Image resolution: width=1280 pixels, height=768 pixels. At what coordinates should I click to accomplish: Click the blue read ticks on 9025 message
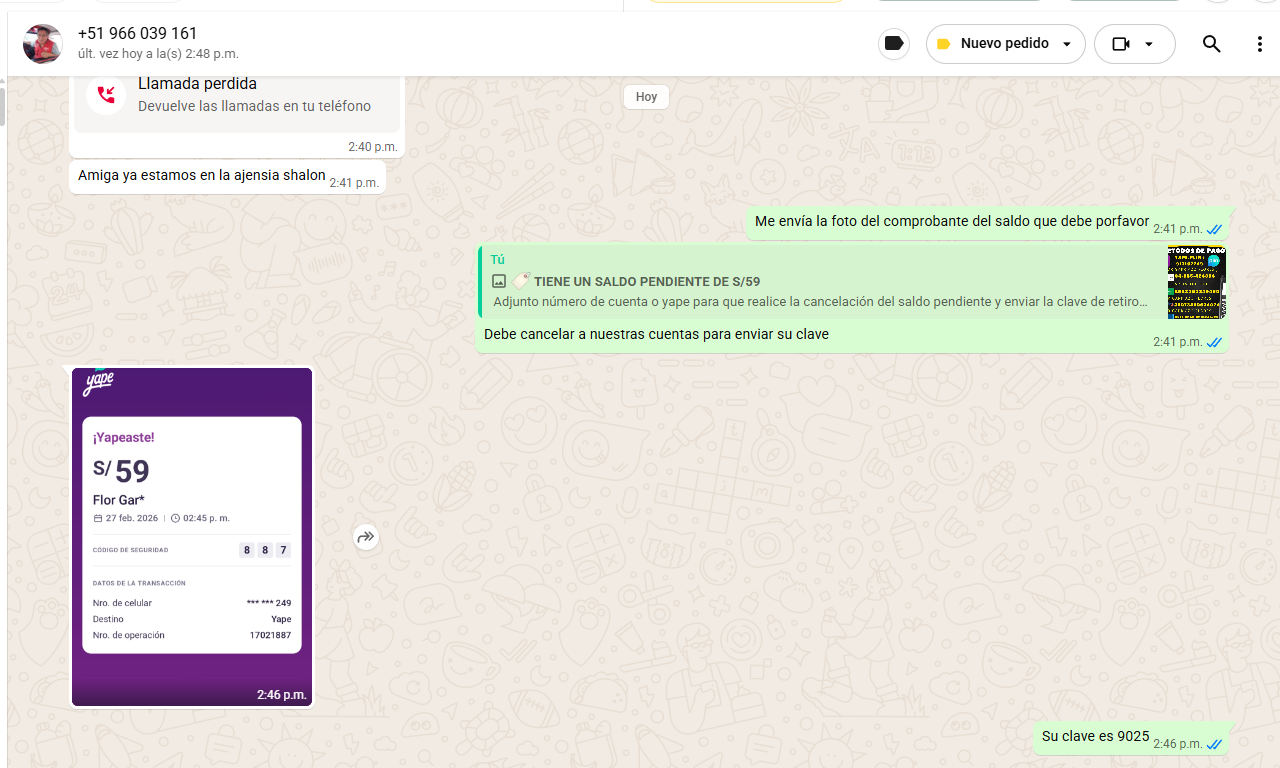tap(1214, 744)
